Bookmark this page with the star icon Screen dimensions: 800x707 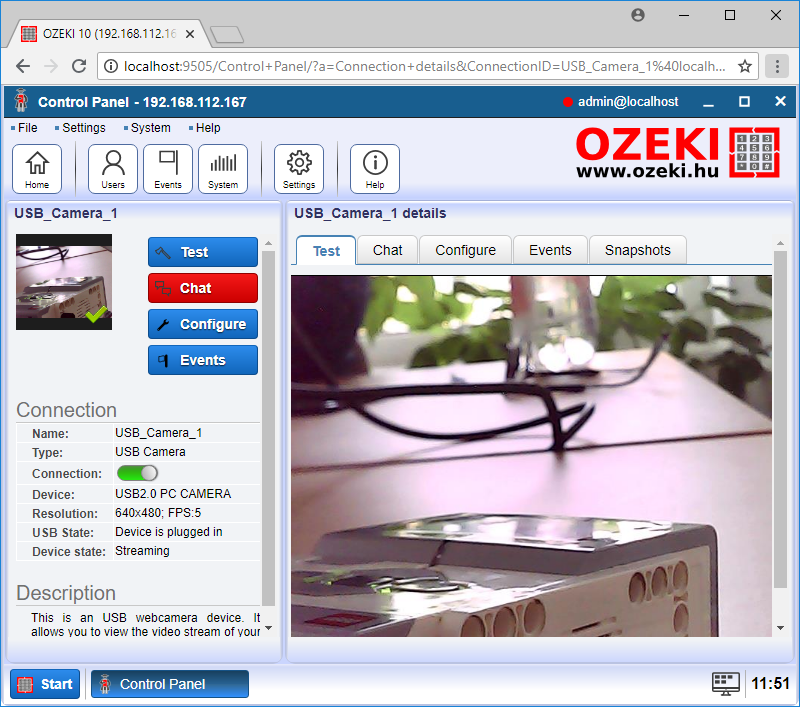(745, 66)
